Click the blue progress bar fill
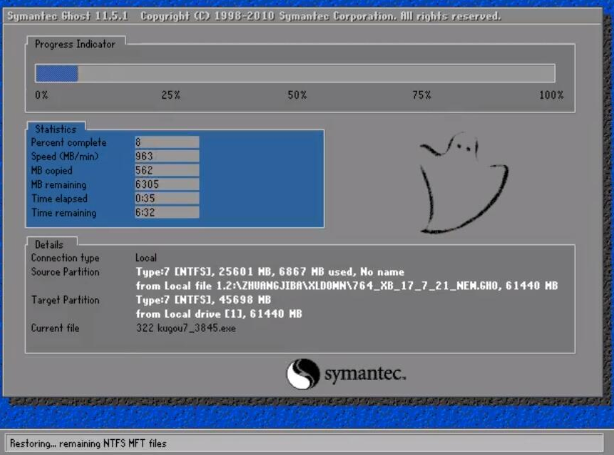Screen dimensions: 614x455 click(x=57, y=73)
